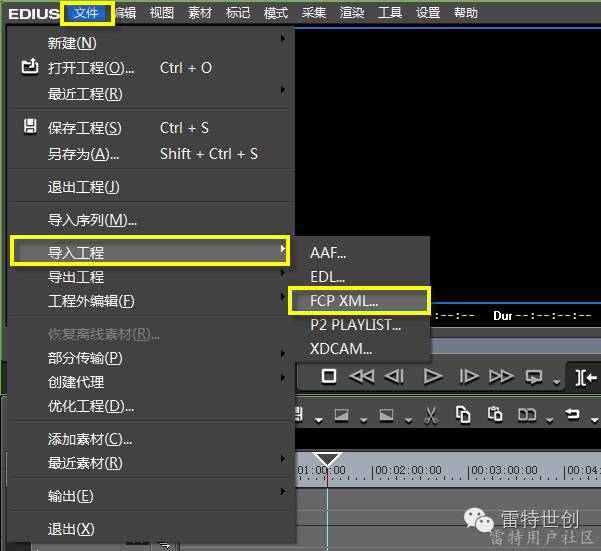Choose 退出(X) menu entry
Viewport: 601px width, 551px height.
[x=151, y=529]
